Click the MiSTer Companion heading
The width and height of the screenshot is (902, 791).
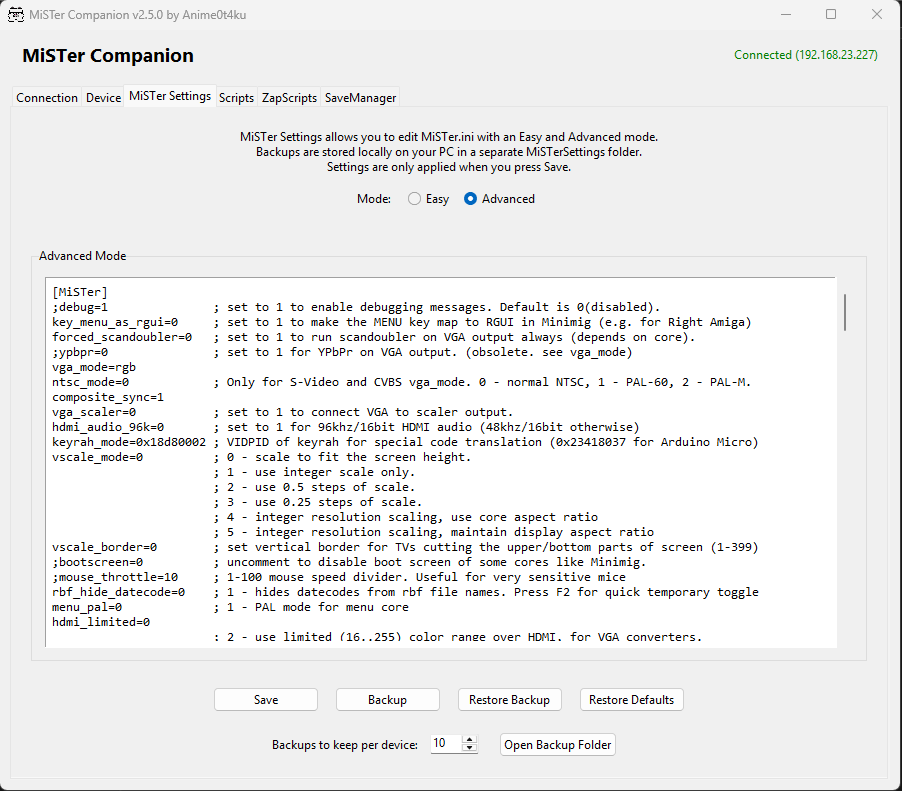coord(108,55)
